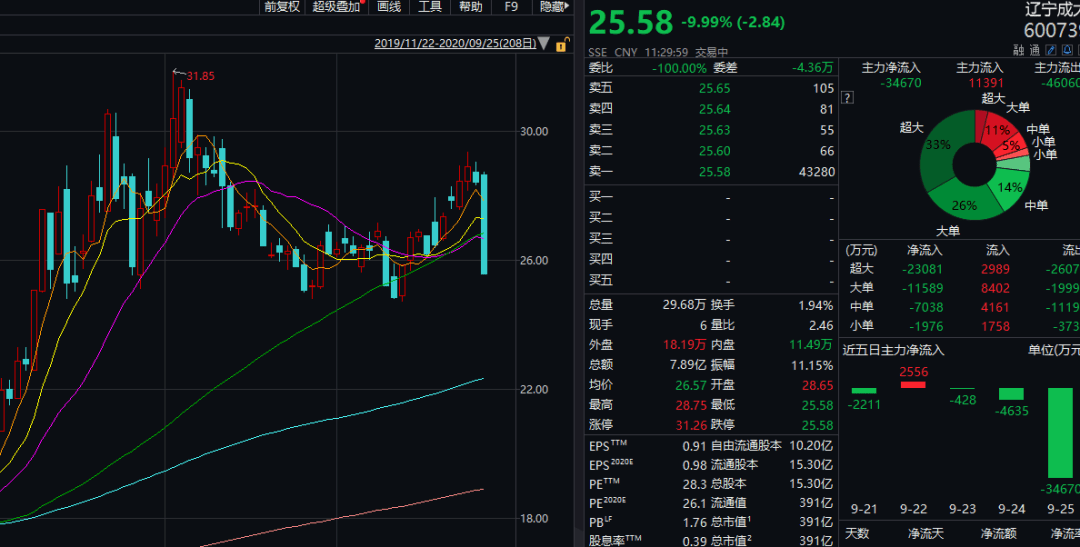The height and width of the screenshot is (547, 1080).
Task: Click the 融 margin trading marker
Action: 1018,49
